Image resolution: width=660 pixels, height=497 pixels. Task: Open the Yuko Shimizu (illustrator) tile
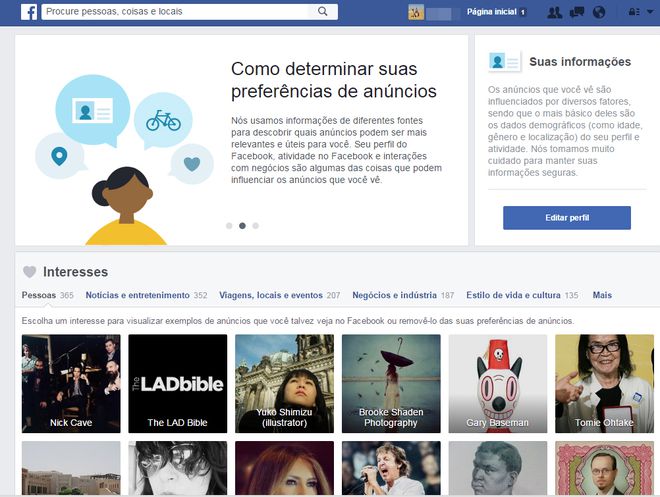point(285,384)
